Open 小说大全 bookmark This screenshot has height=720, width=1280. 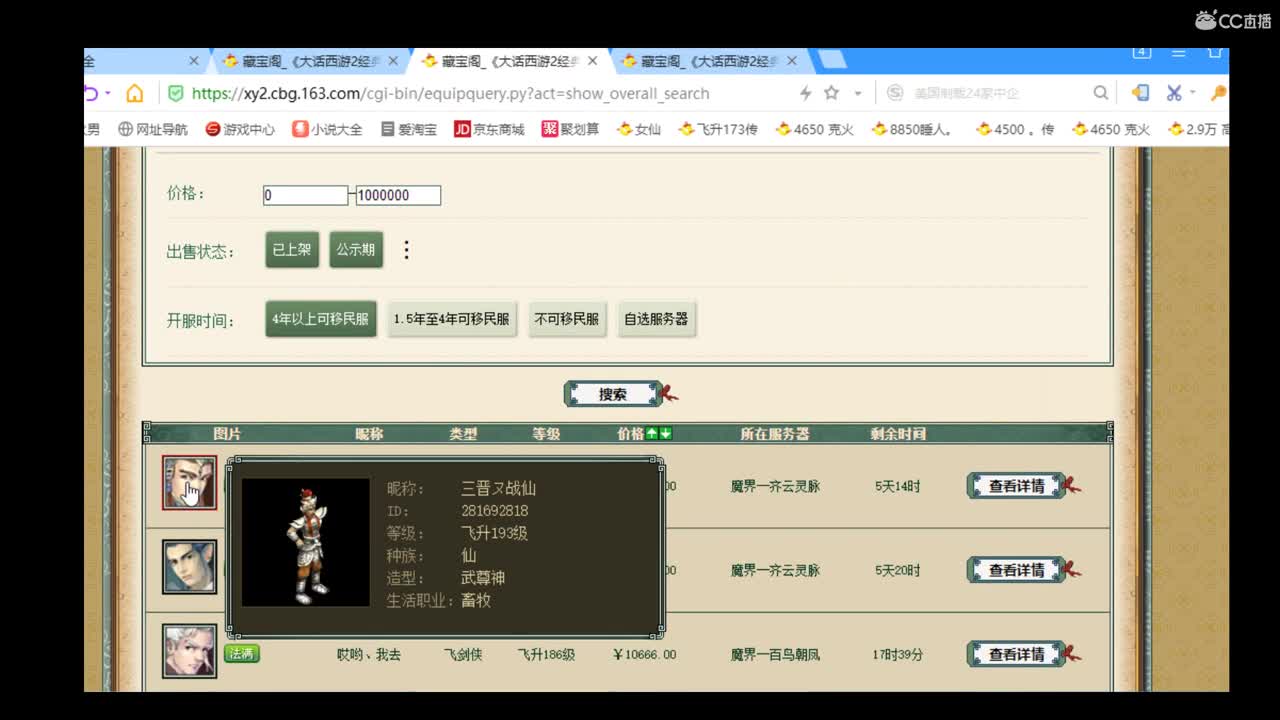click(x=327, y=129)
